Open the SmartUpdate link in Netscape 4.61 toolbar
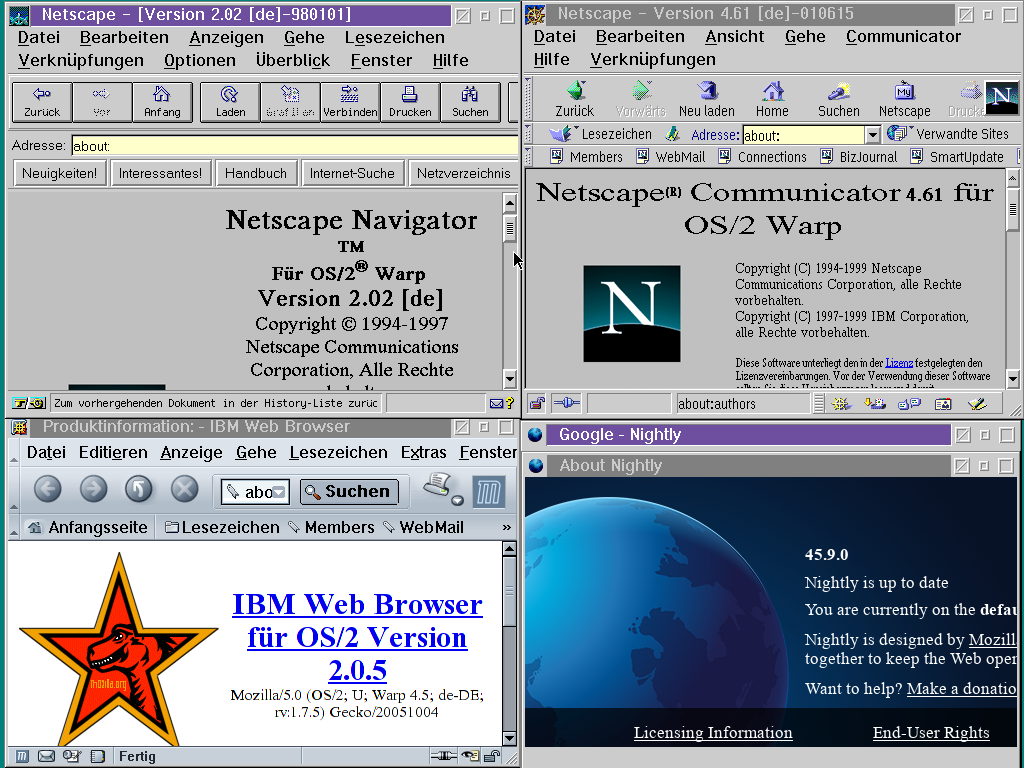The height and width of the screenshot is (768, 1024). coord(957,157)
